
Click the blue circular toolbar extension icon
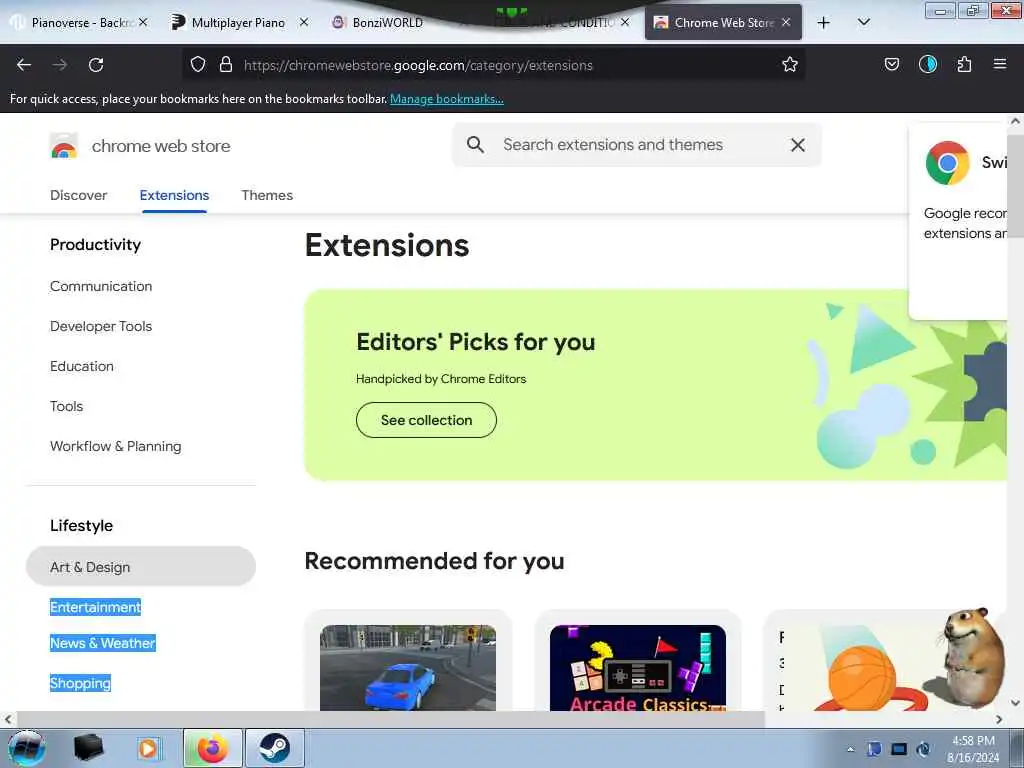[927, 64]
